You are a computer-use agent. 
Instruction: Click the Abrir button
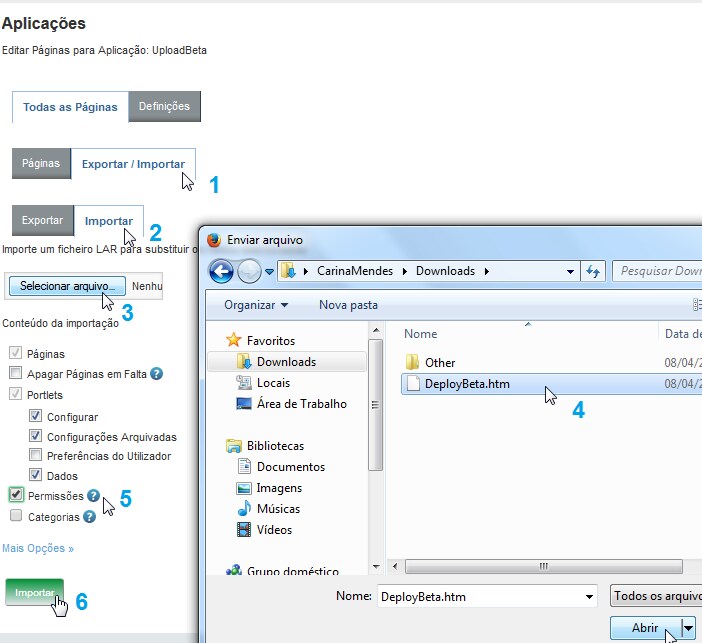coord(646,628)
